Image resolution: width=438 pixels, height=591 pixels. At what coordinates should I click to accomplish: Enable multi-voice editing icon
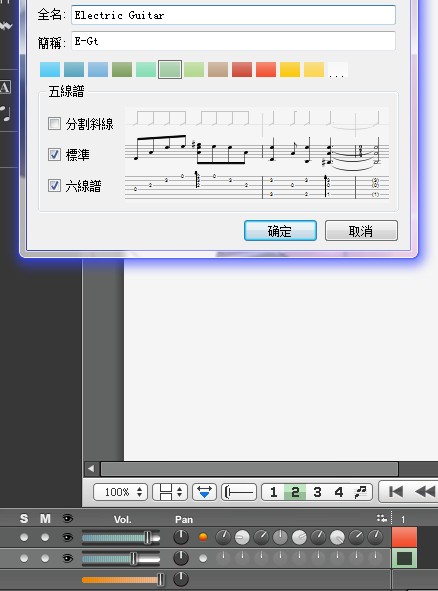point(361,492)
